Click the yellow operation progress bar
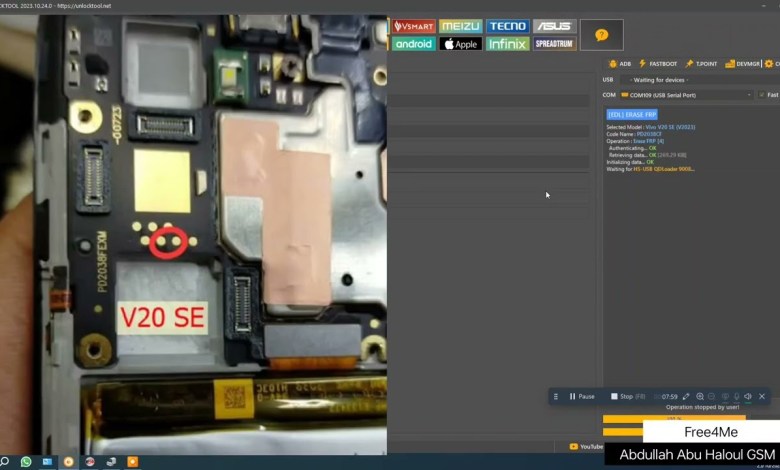The width and height of the screenshot is (780, 470). coord(660,419)
